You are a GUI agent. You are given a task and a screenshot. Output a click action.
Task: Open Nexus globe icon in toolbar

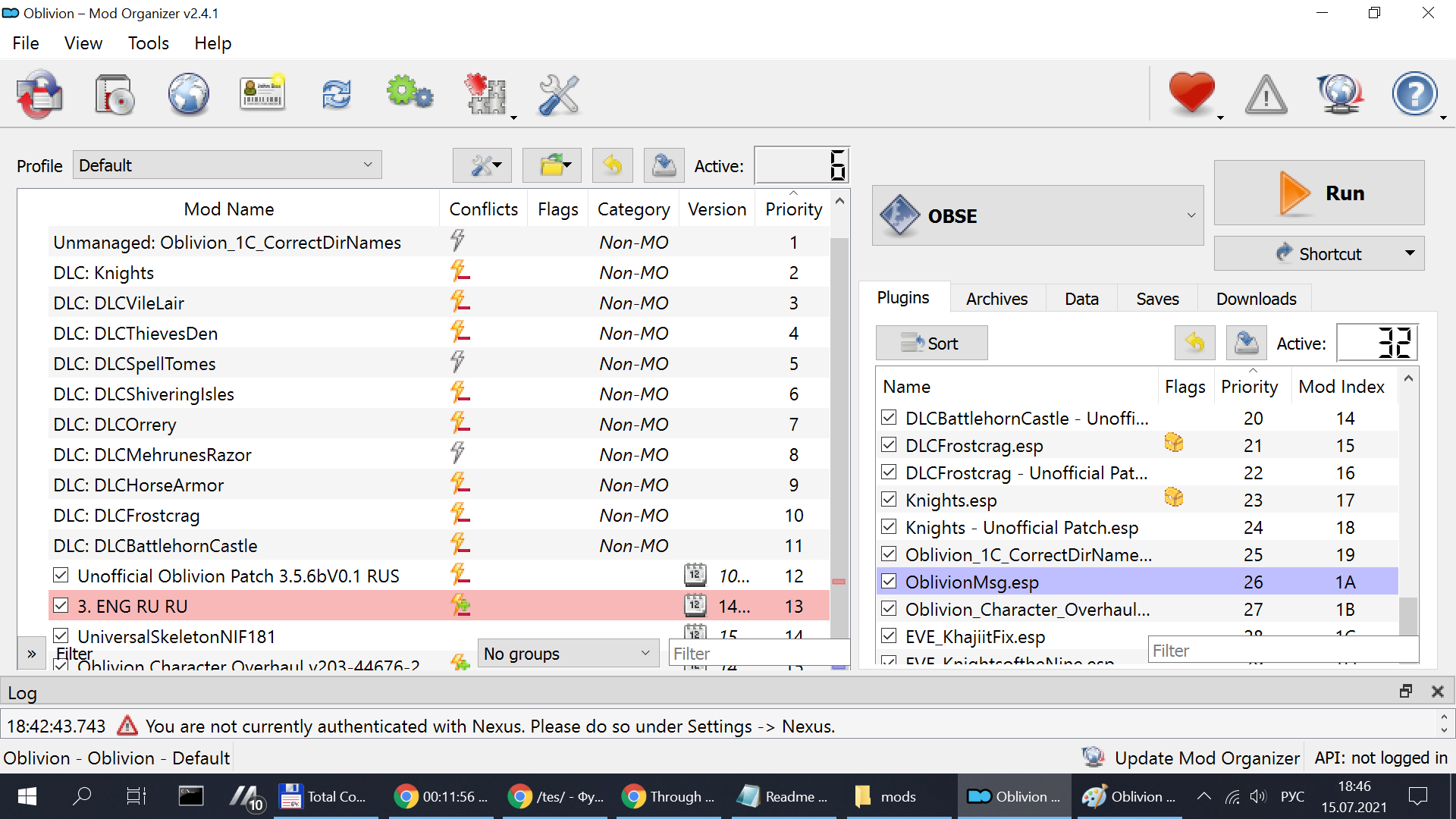[x=189, y=95]
